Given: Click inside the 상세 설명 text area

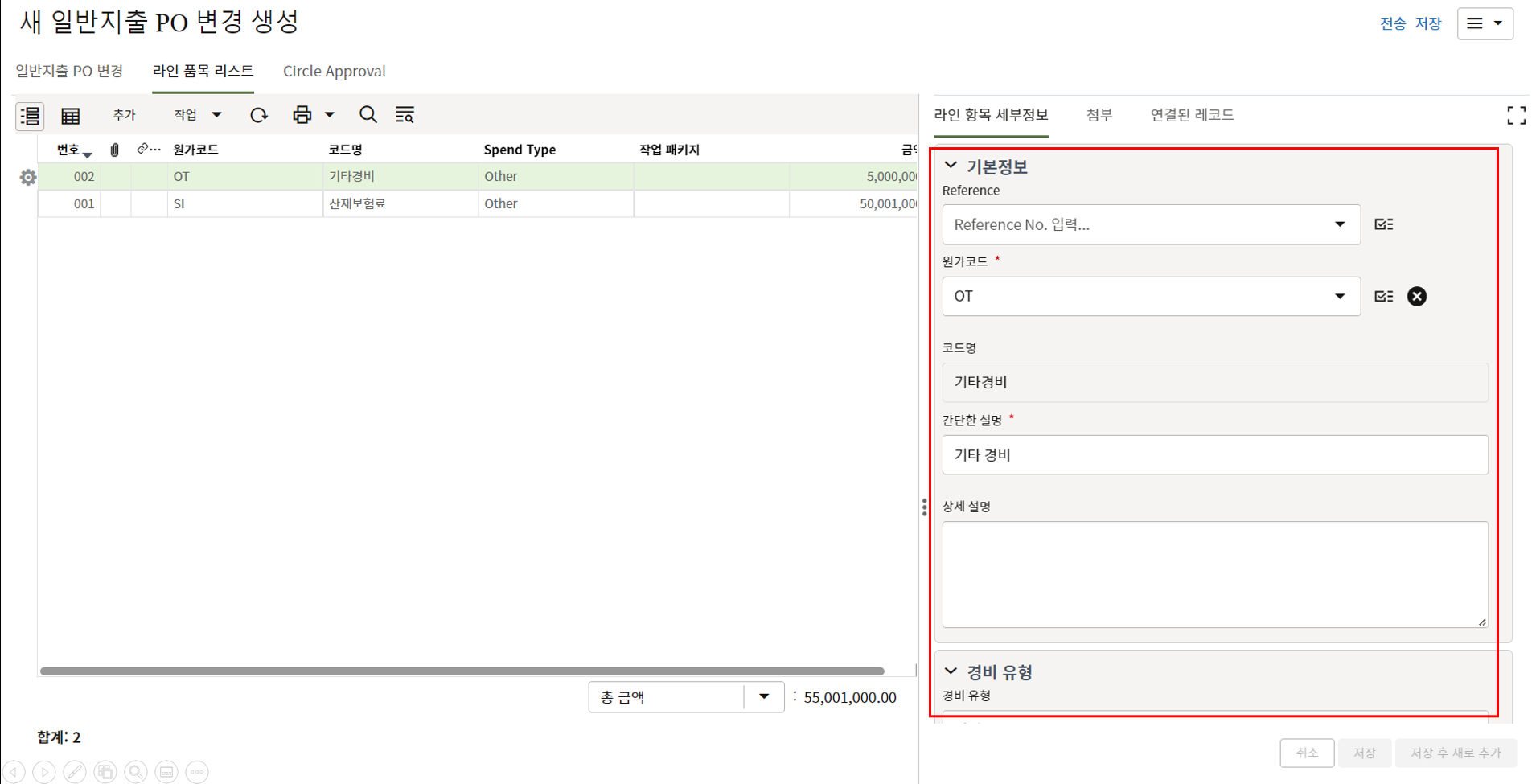Looking at the screenshot, I should pyautogui.click(x=1214, y=574).
